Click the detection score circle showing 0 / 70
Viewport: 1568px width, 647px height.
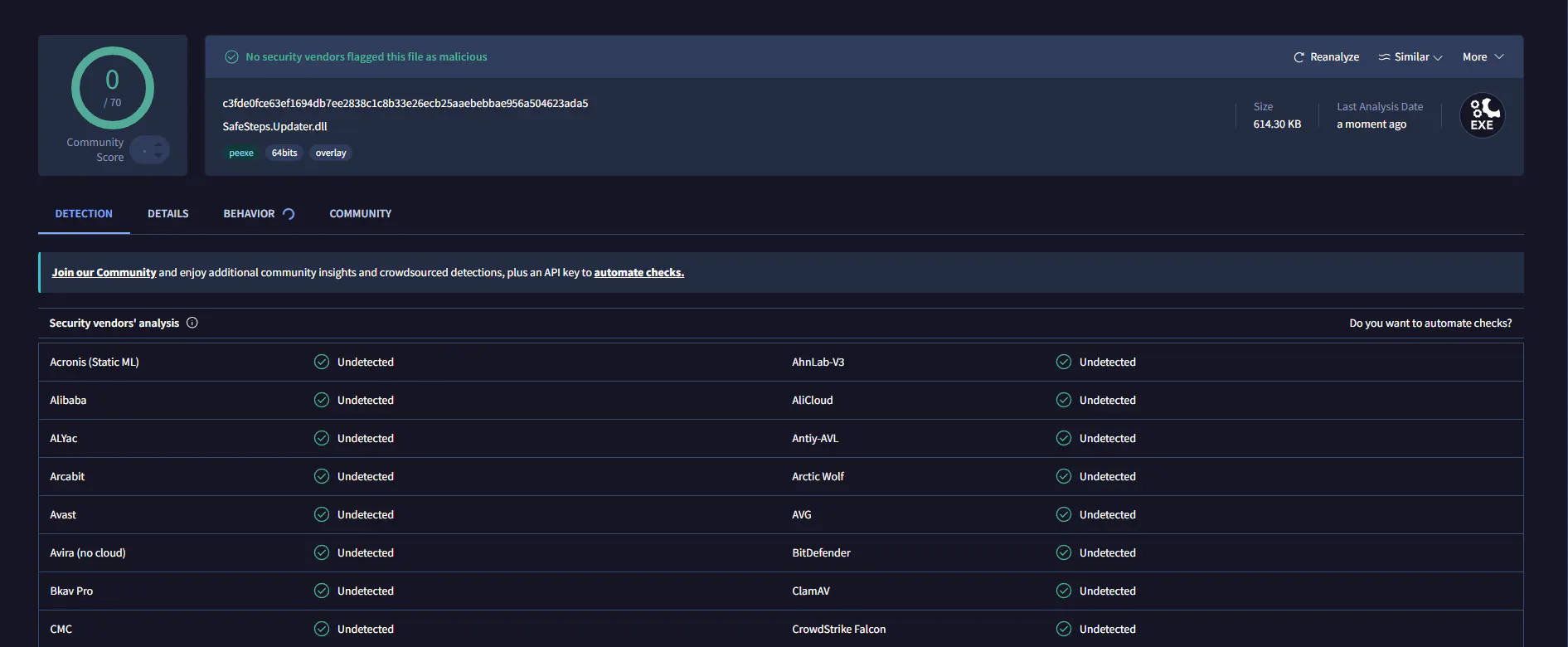(113, 88)
